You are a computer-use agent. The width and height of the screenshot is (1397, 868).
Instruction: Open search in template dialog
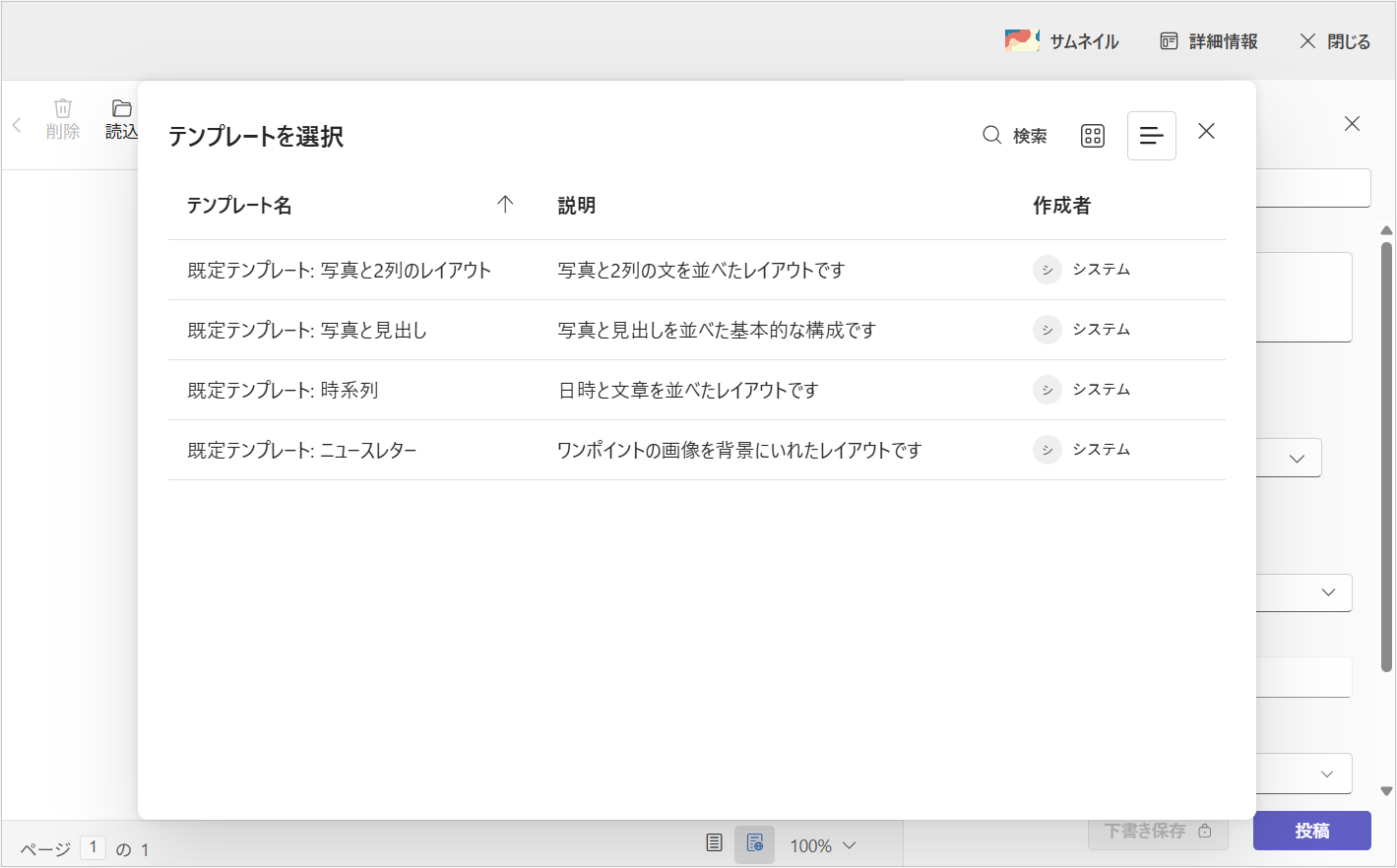click(1015, 136)
